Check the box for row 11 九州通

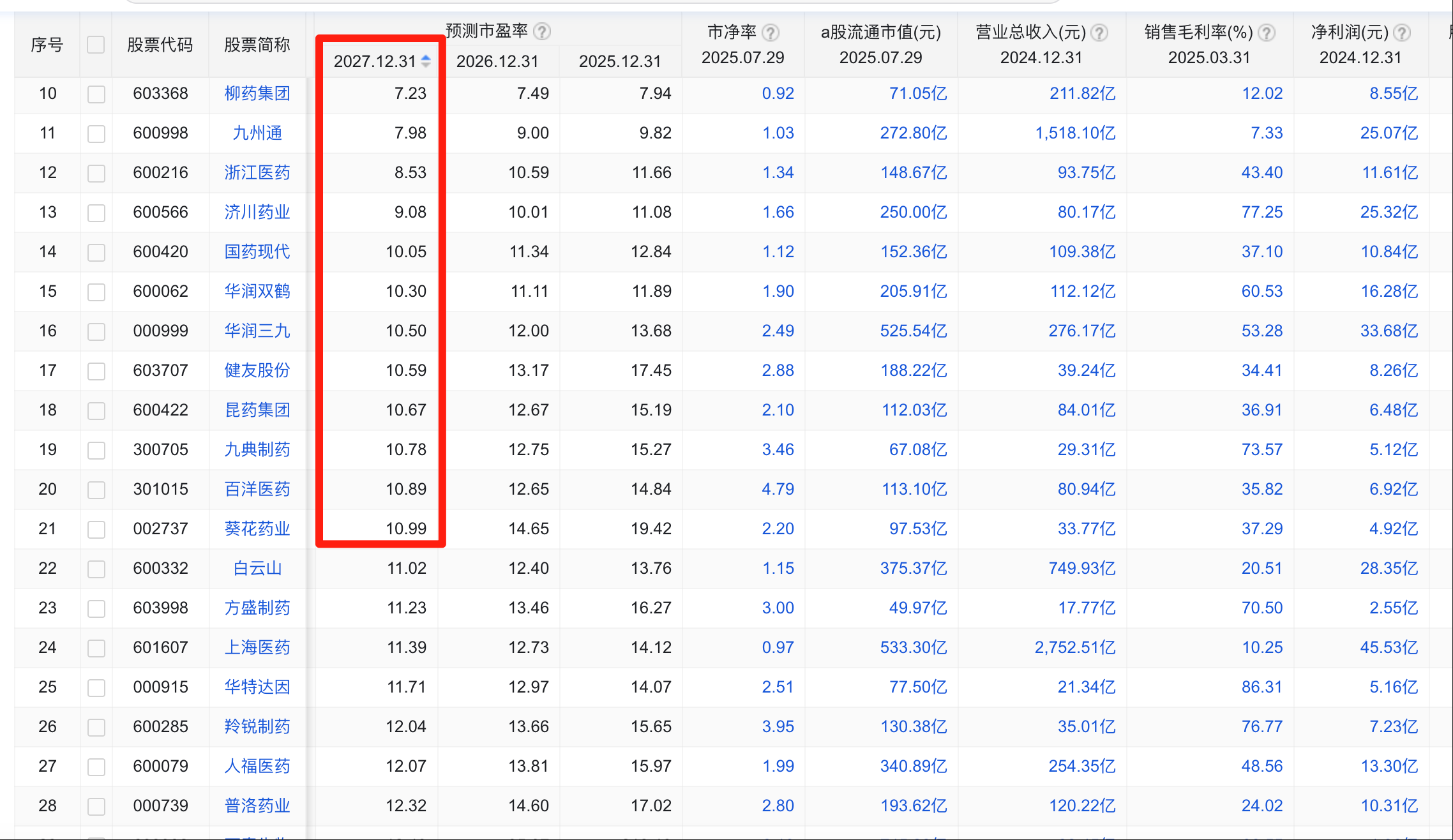pos(96,134)
